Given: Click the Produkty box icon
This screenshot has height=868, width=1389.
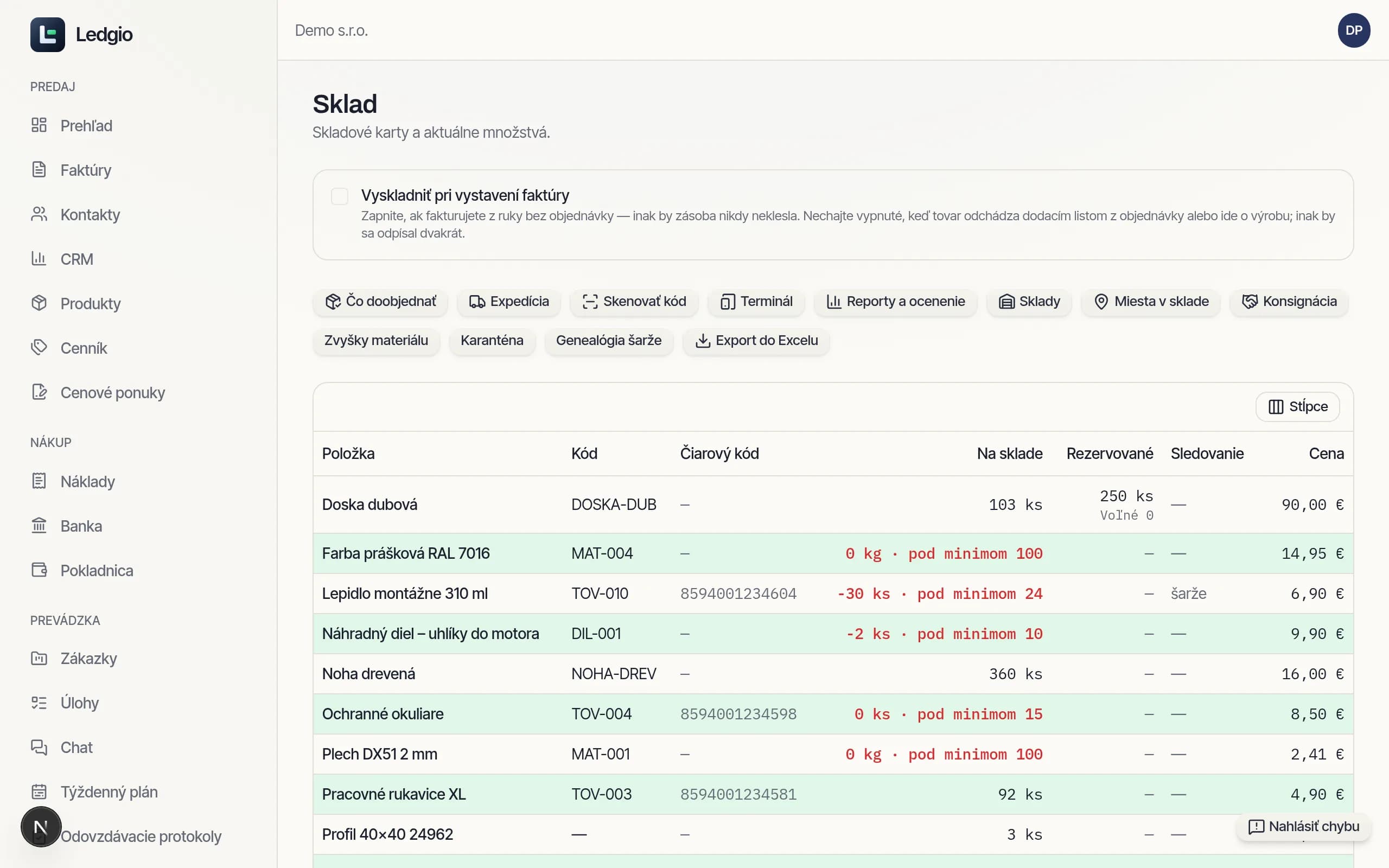Looking at the screenshot, I should coord(39,303).
